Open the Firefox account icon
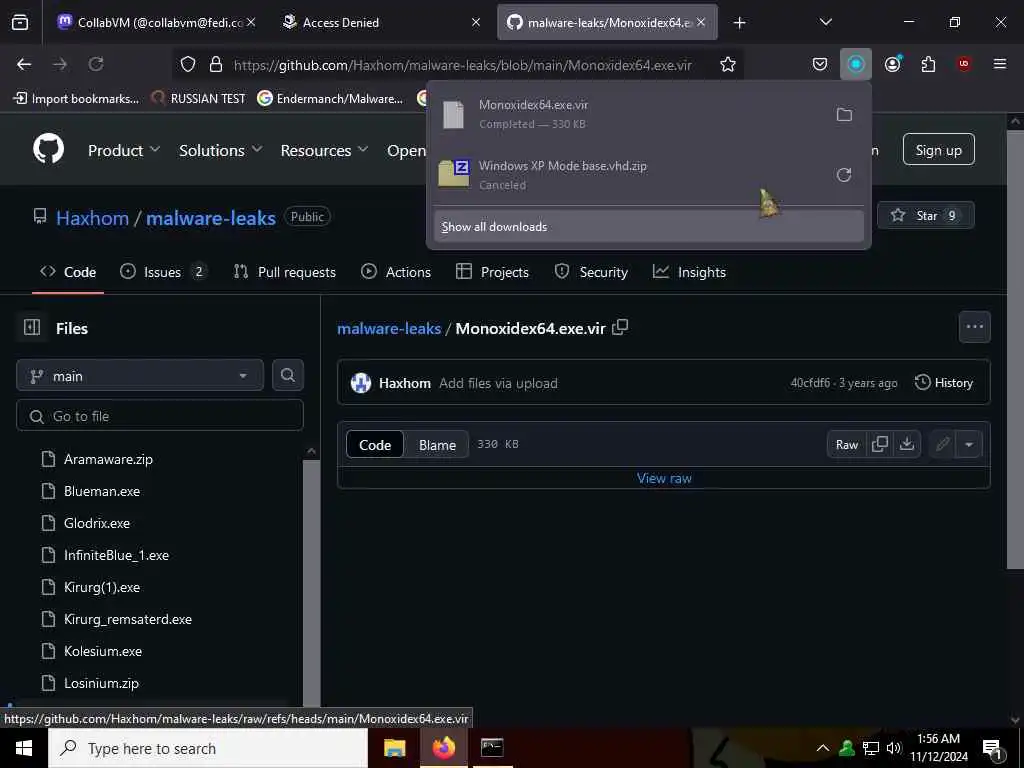 893,64
